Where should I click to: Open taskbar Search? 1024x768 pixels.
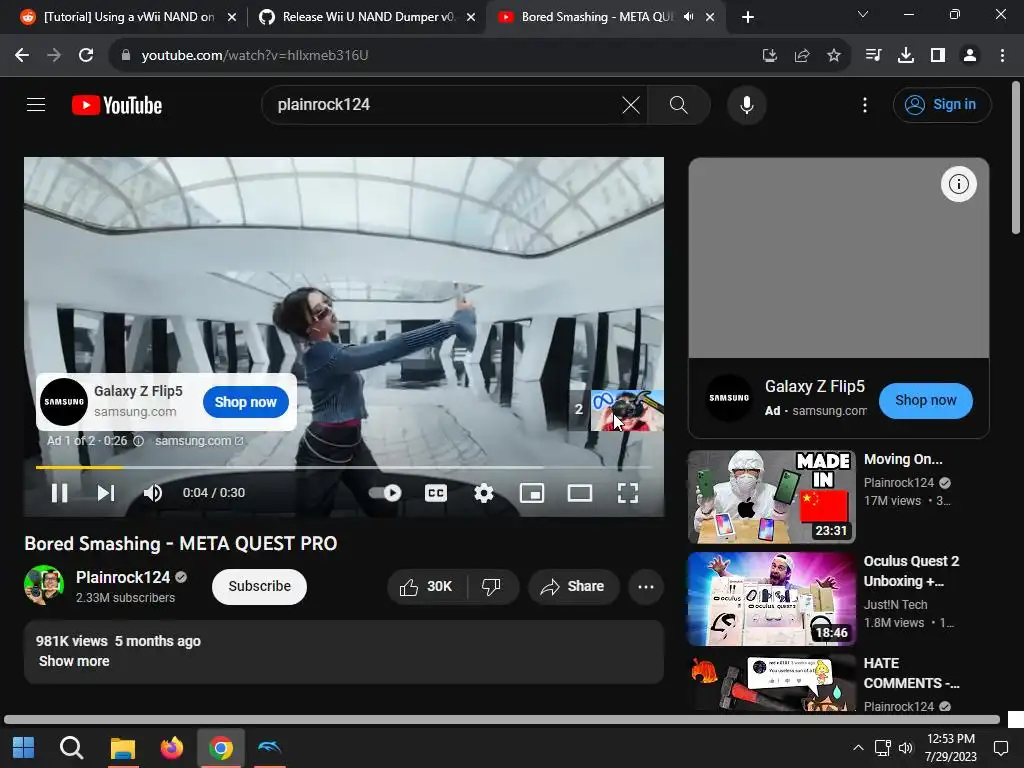click(71, 747)
